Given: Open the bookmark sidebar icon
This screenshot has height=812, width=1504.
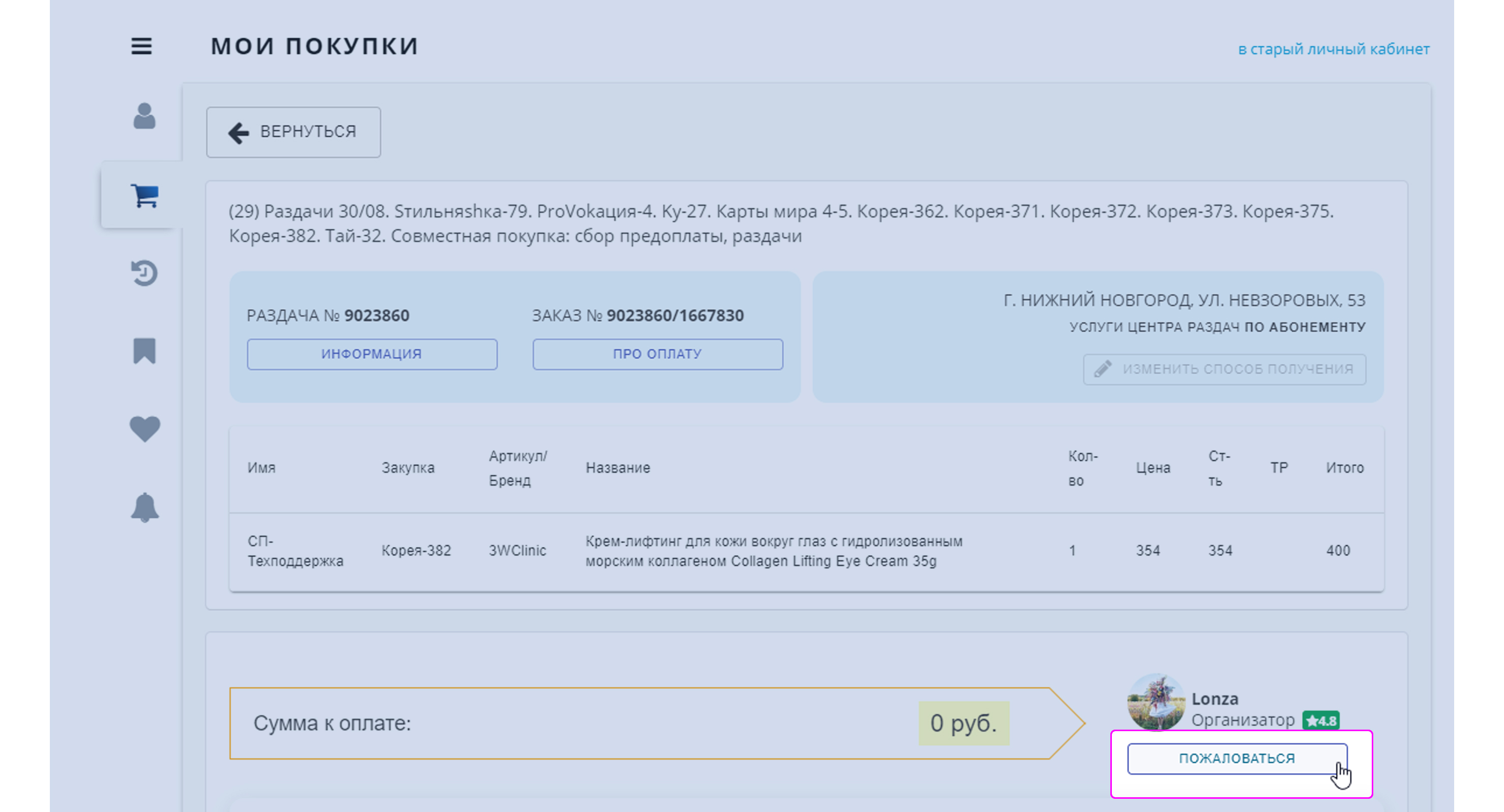Looking at the screenshot, I should pos(144,351).
